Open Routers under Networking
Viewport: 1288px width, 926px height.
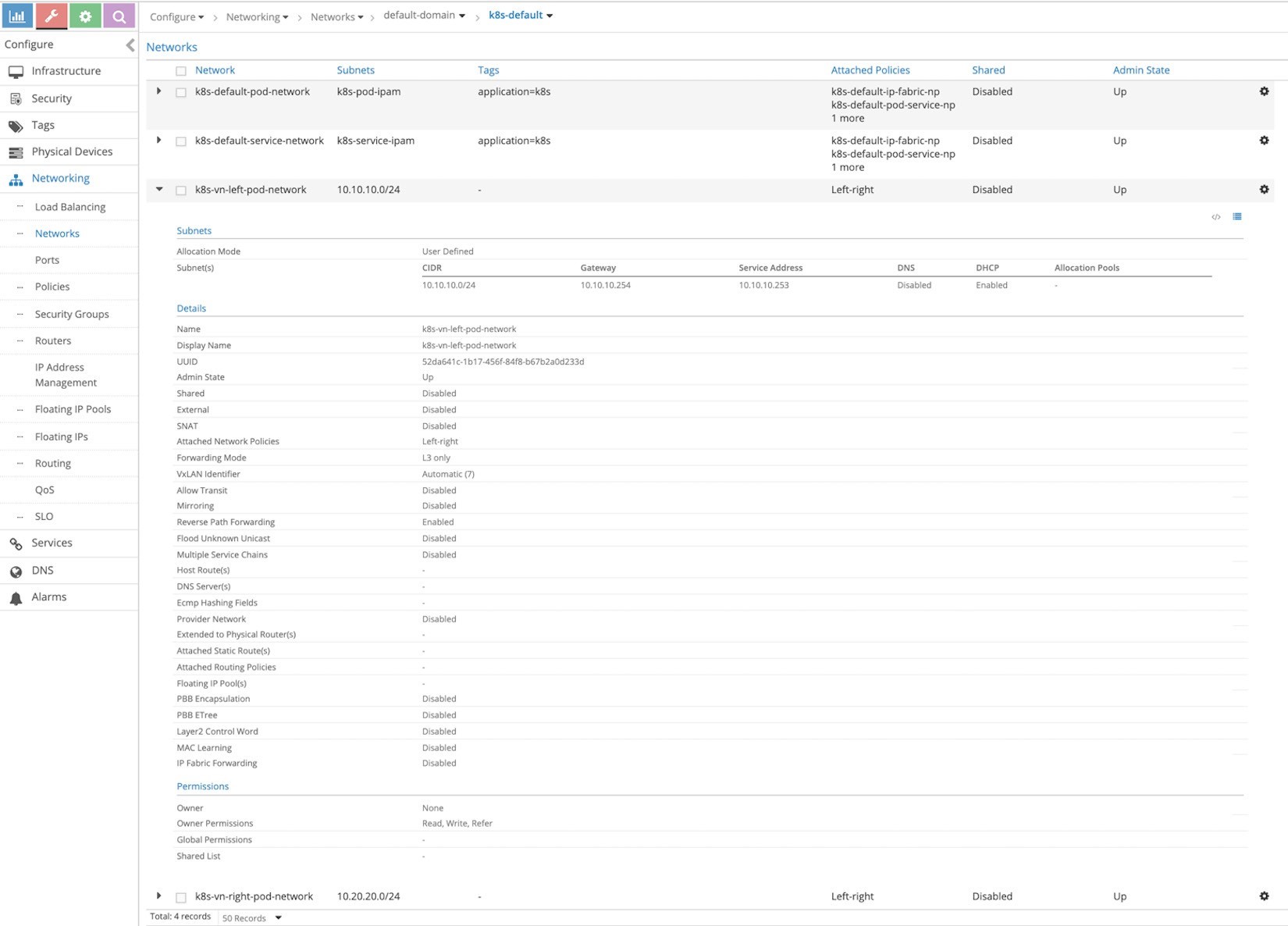tap(53, 340)
